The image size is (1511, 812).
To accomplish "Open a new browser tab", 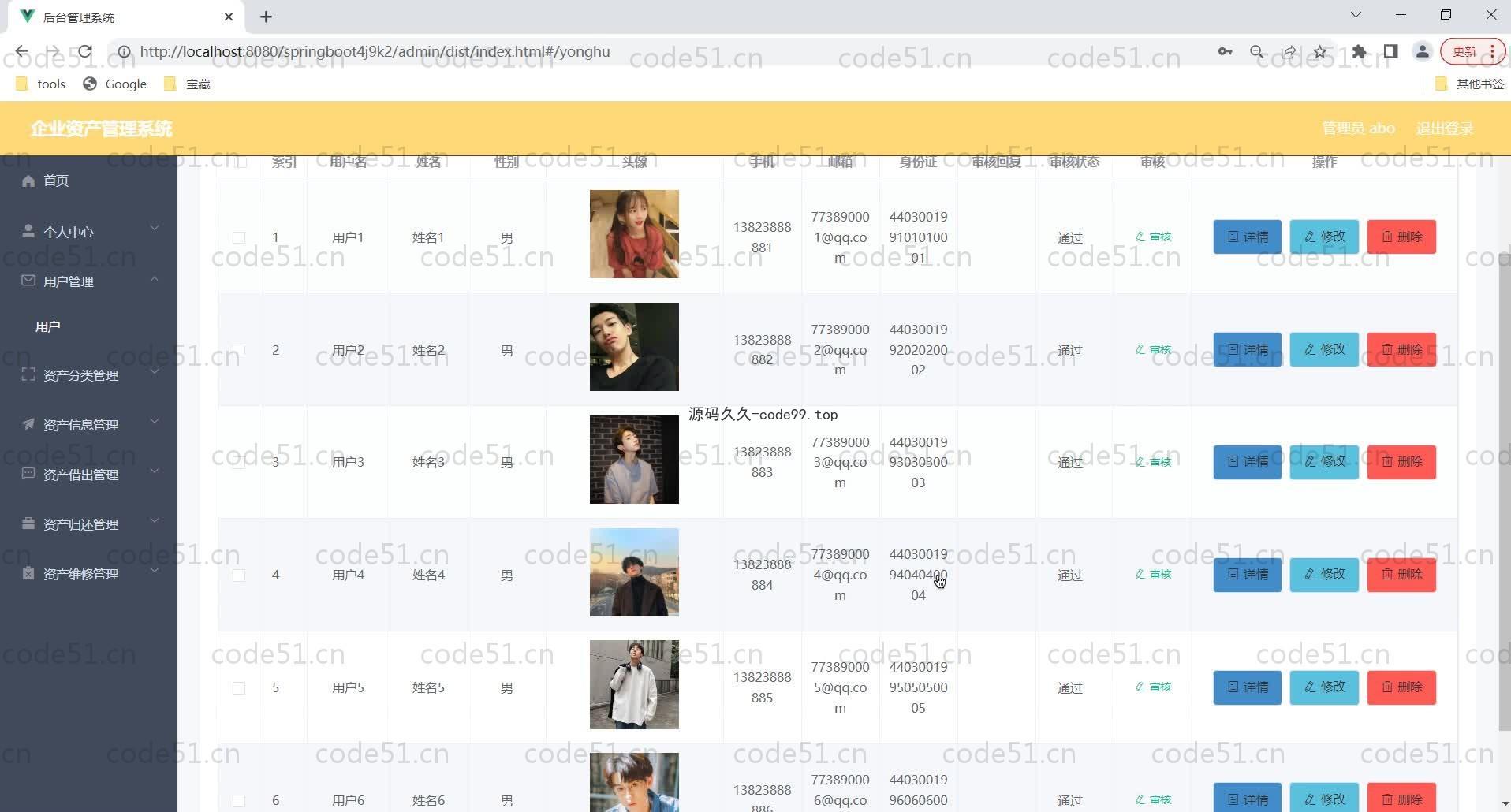I will (266, 17).
